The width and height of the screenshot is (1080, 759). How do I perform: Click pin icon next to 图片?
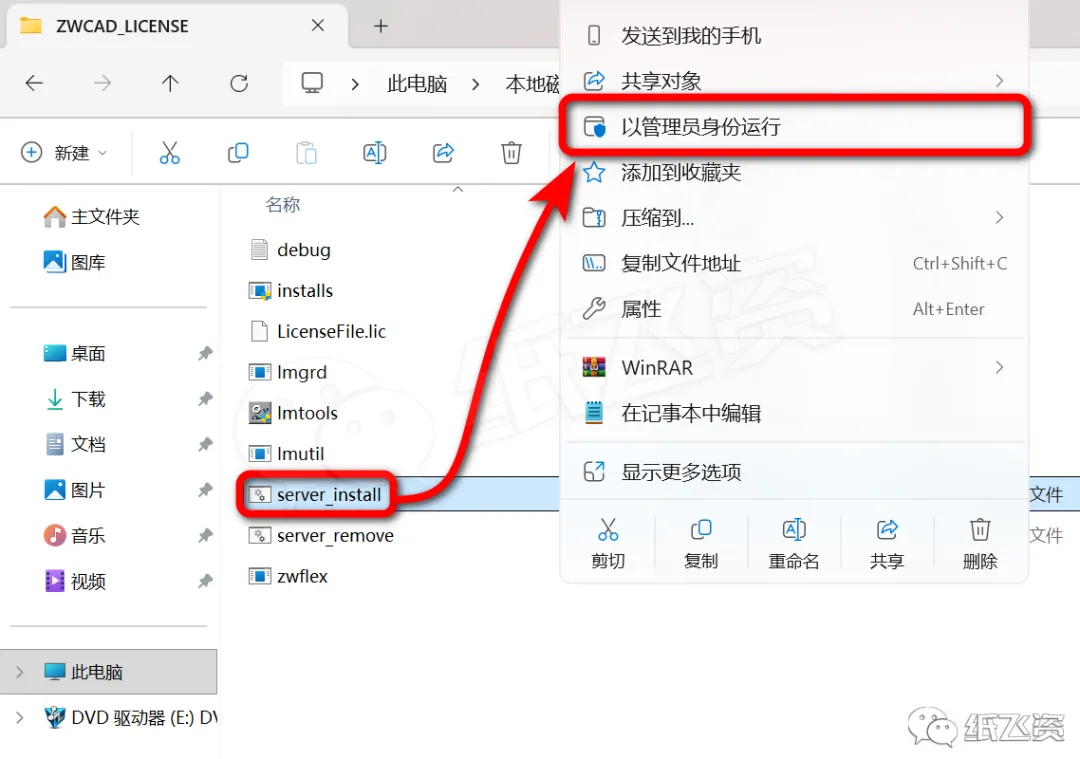[x=205, y=490]
